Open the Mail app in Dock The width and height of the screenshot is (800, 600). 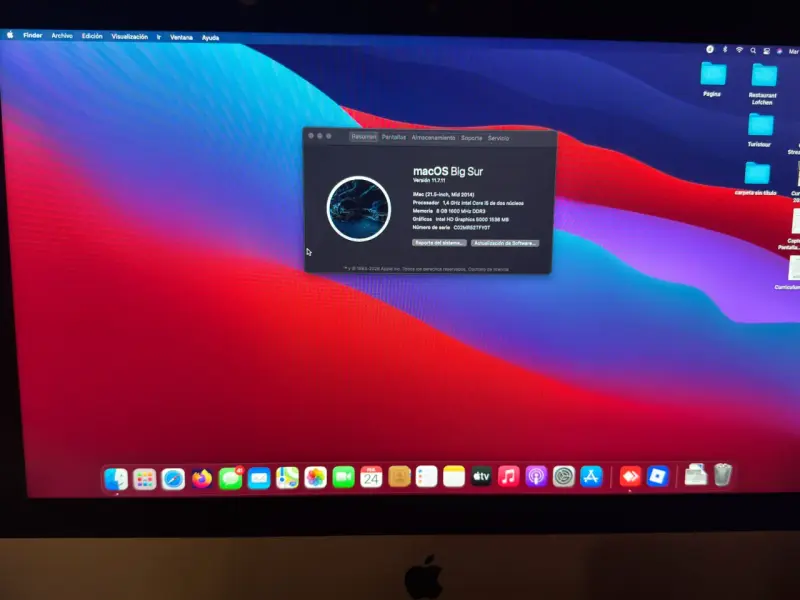[259, 479]
